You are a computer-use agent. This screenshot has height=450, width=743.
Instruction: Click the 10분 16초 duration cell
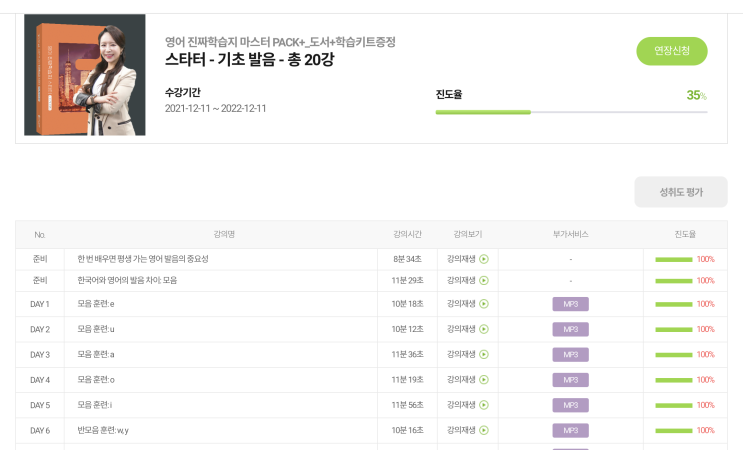point(408,430)
